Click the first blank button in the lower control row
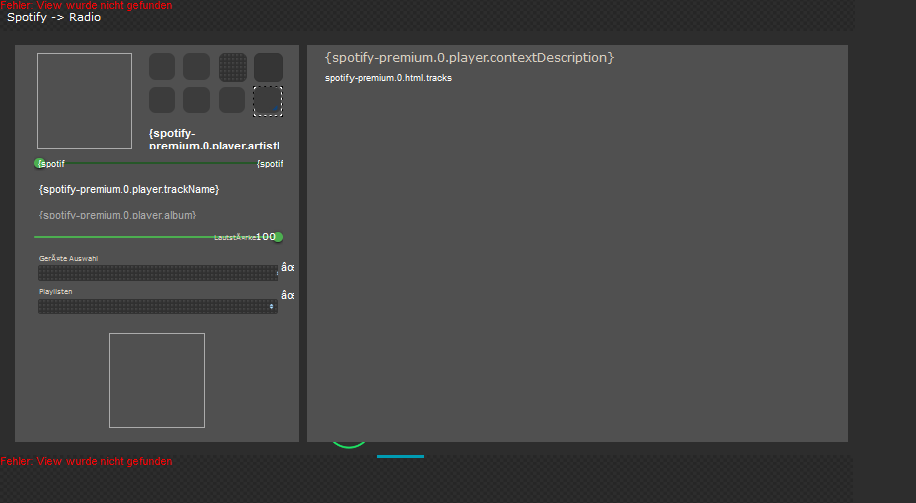 coord(162,101)
